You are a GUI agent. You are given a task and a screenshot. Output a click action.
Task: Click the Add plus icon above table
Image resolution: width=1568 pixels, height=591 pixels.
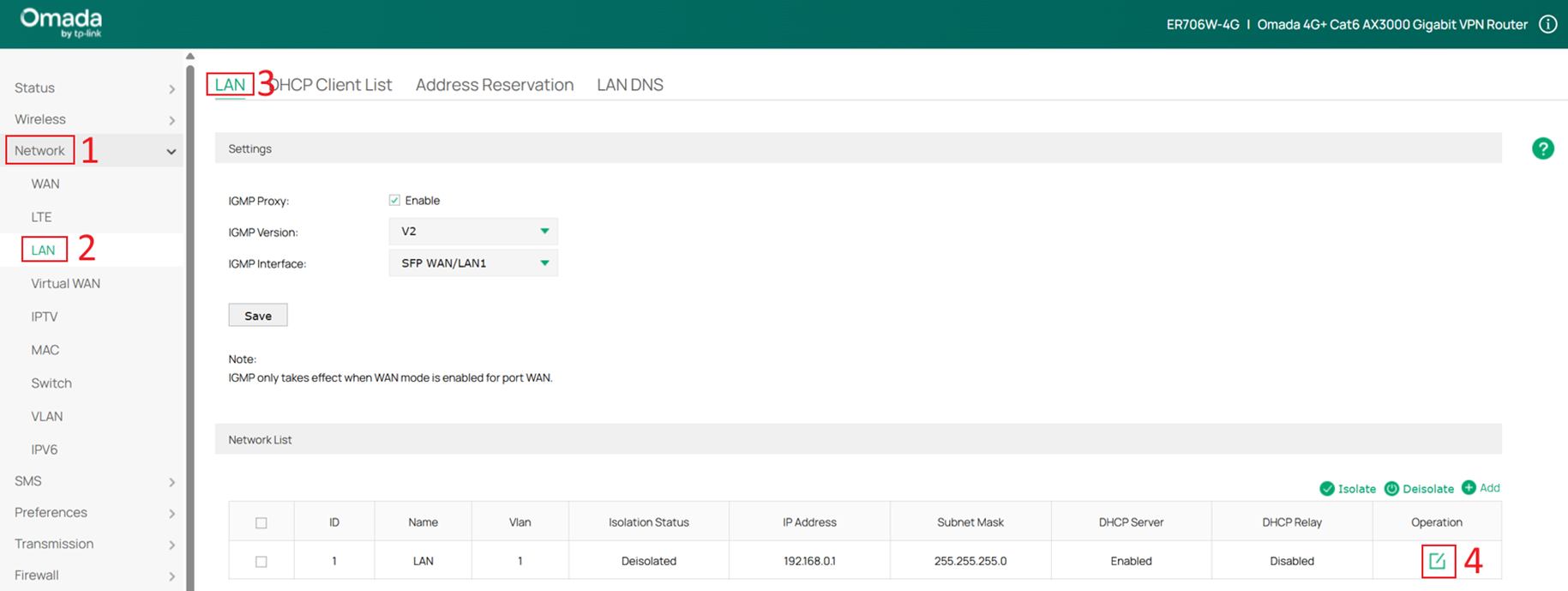point(1469,487)
